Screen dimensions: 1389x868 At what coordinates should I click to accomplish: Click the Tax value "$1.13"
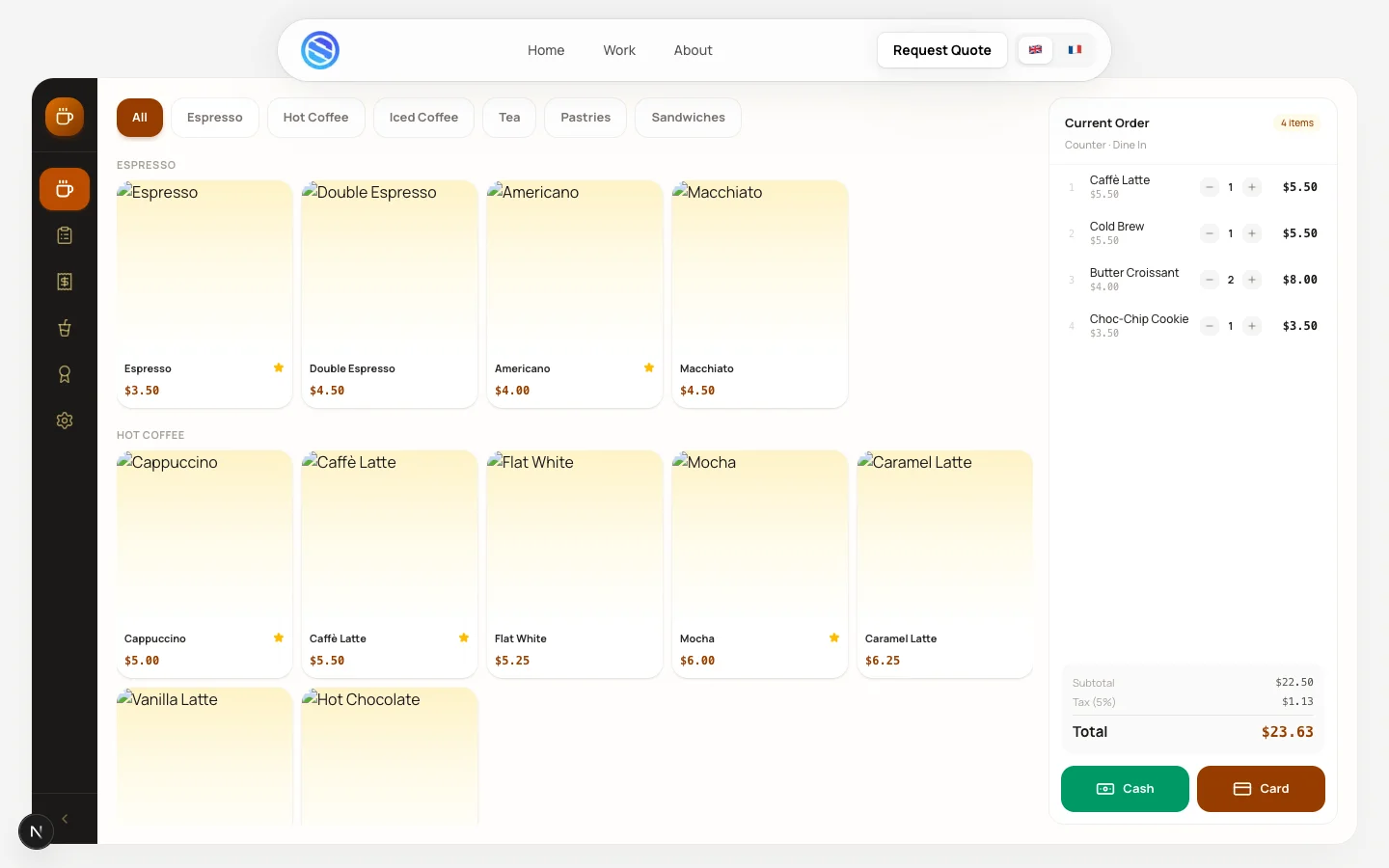pyautogui.click(x=1297, y=701)
